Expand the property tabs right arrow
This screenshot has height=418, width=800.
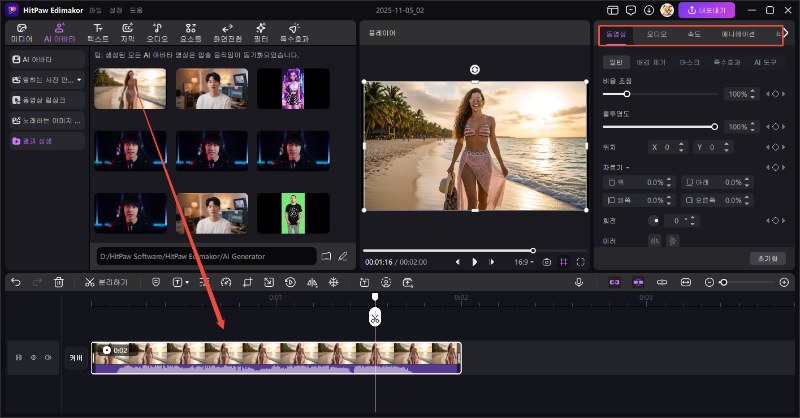coord(785,34)
